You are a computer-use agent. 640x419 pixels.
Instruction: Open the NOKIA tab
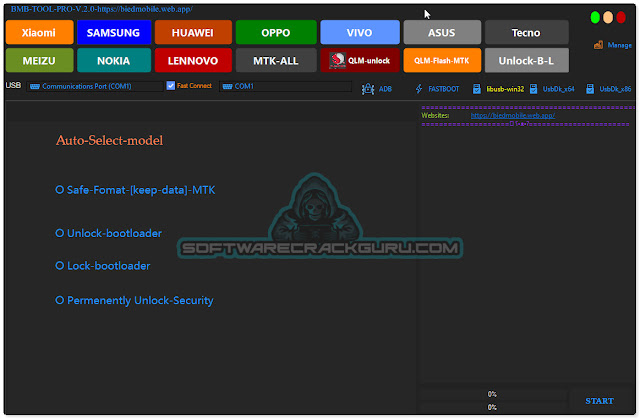click(114, 60)
